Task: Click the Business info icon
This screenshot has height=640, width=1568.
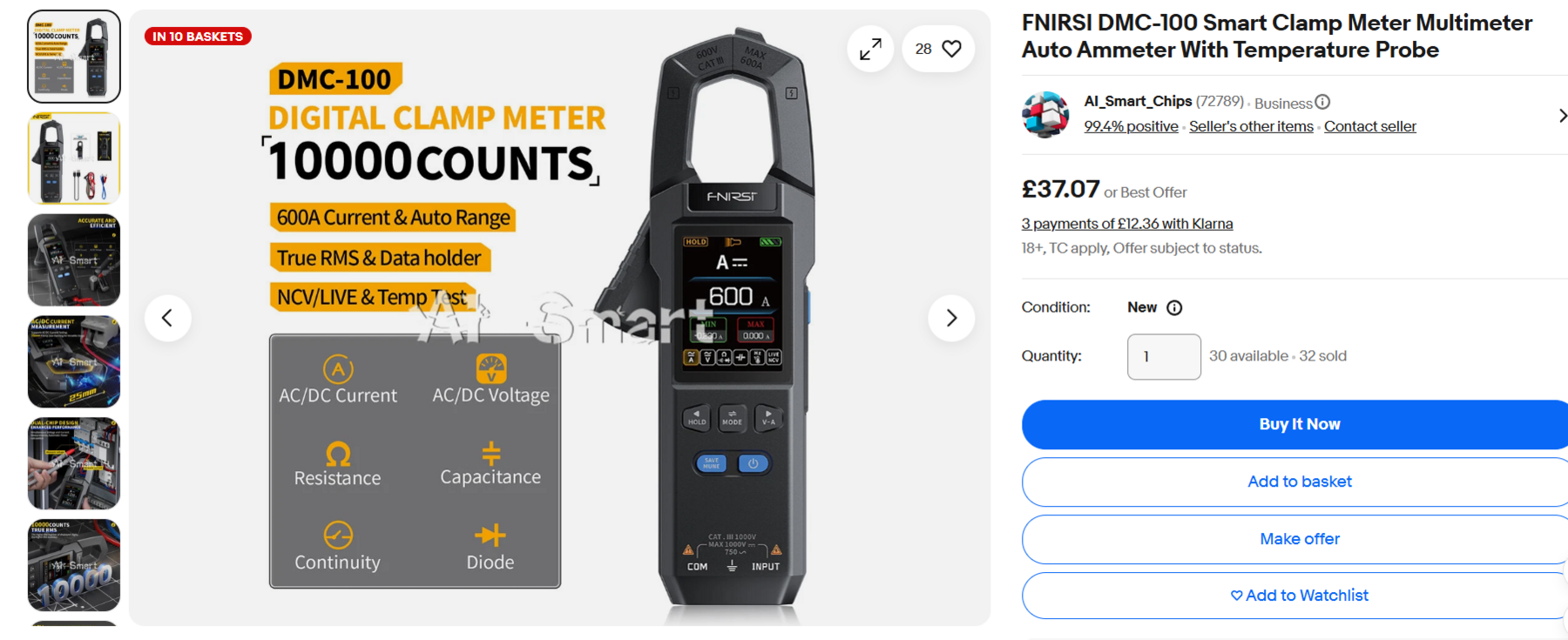Action: [x=1322, y=103]
